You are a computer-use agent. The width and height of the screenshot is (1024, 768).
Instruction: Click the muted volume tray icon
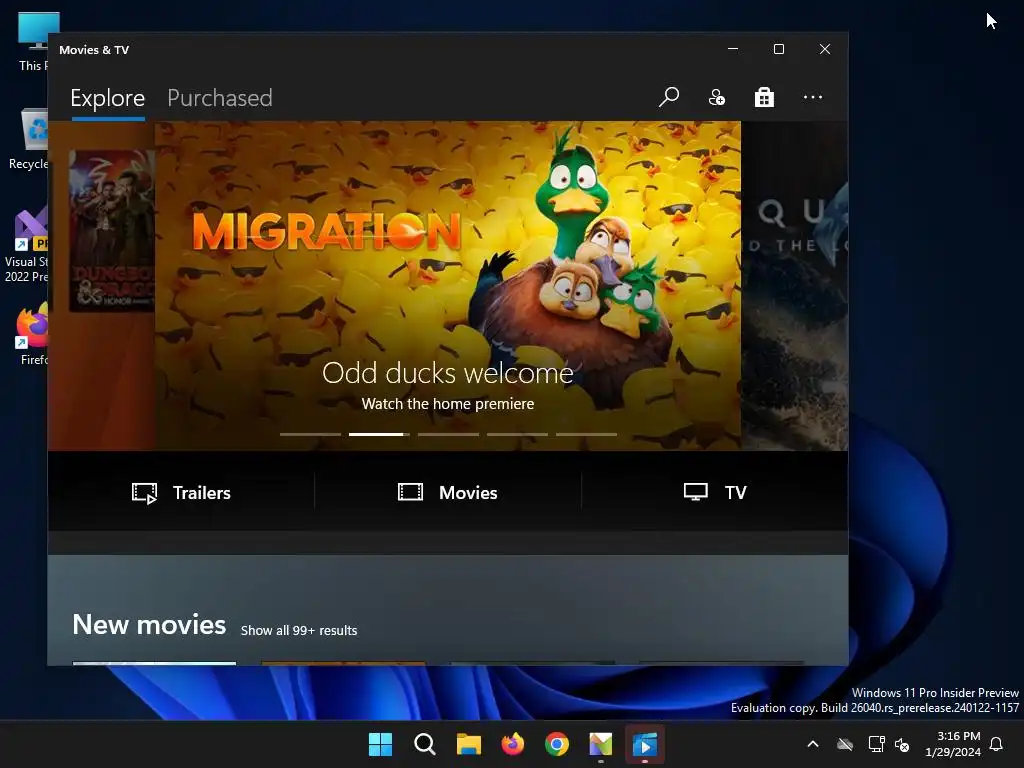click(x=902, y=744)
